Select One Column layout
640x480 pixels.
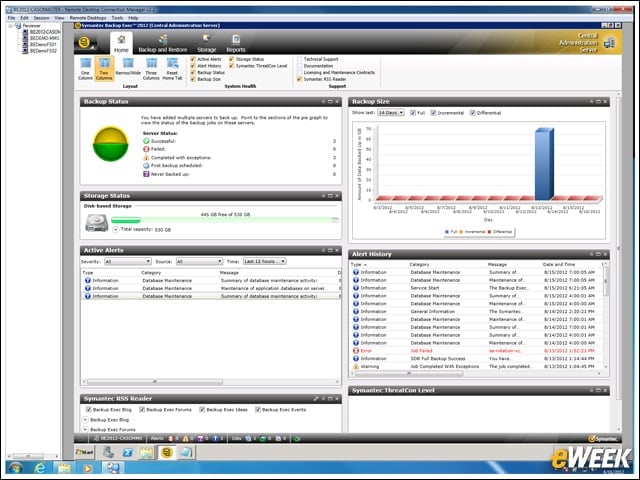pos(85,69)
